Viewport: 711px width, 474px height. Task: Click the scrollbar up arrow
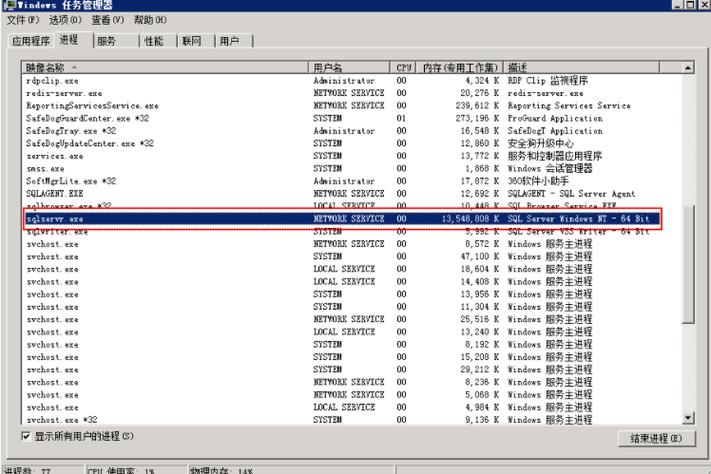click(x=688, y=68)
